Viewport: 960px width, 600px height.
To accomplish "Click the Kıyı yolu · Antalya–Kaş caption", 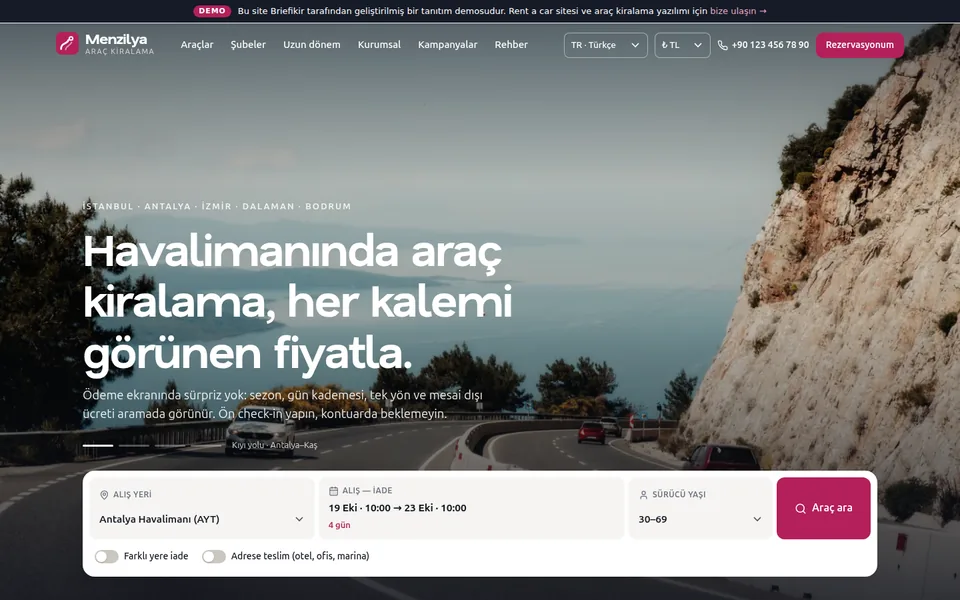I will pos(274,445).
